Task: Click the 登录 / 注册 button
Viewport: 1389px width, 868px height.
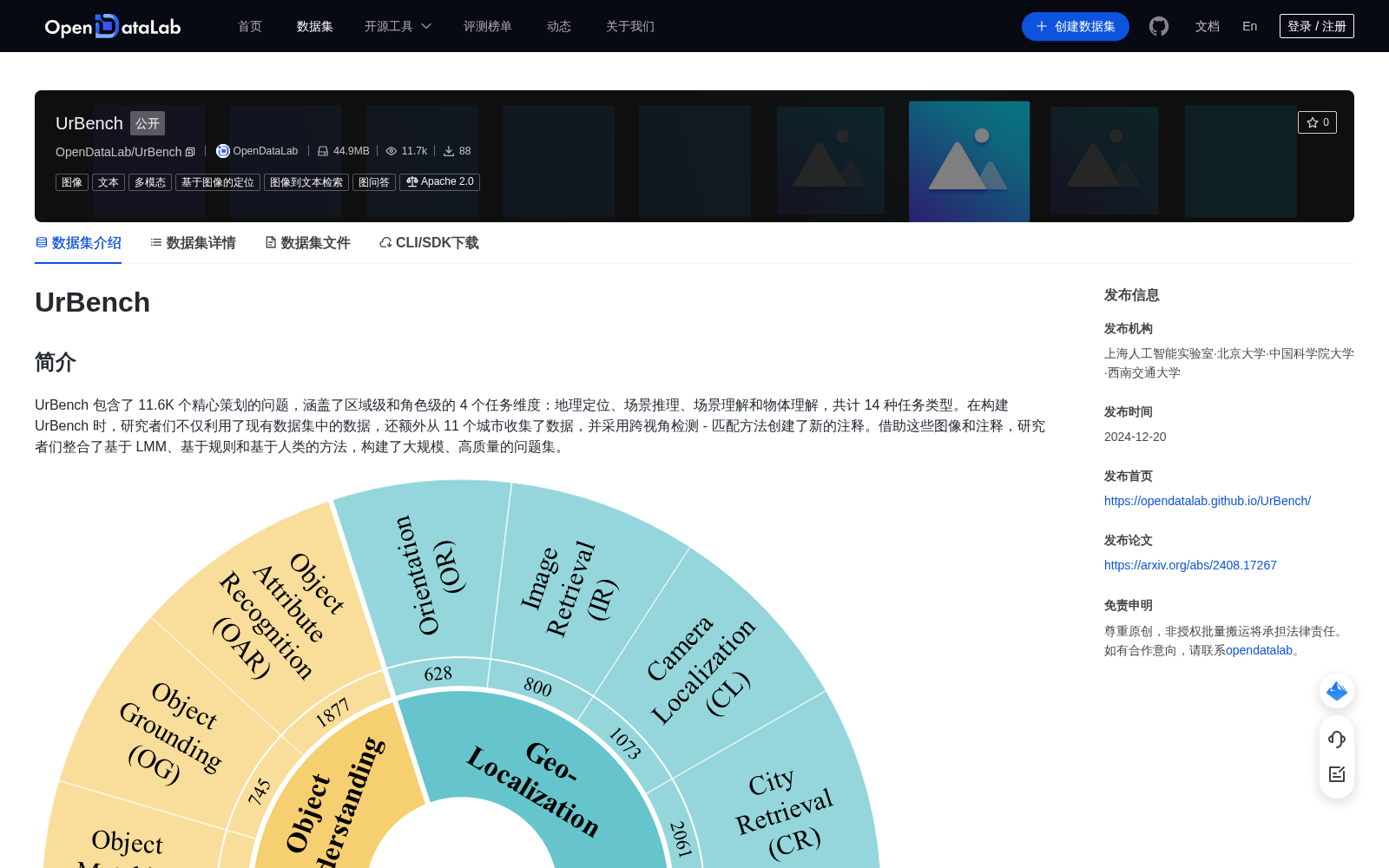Action: pos(1317,26)
